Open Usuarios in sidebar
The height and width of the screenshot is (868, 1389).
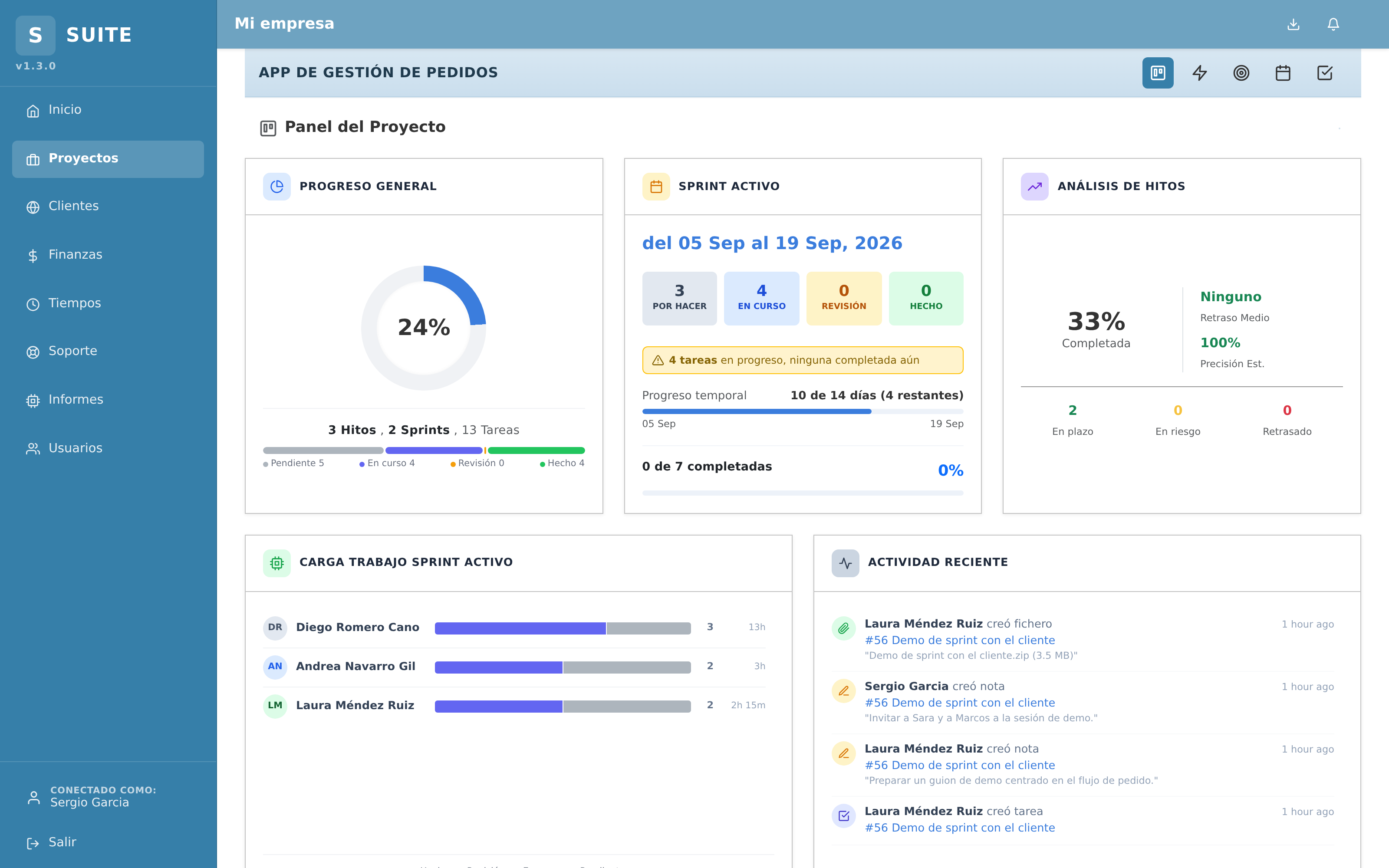click(108, 448)
